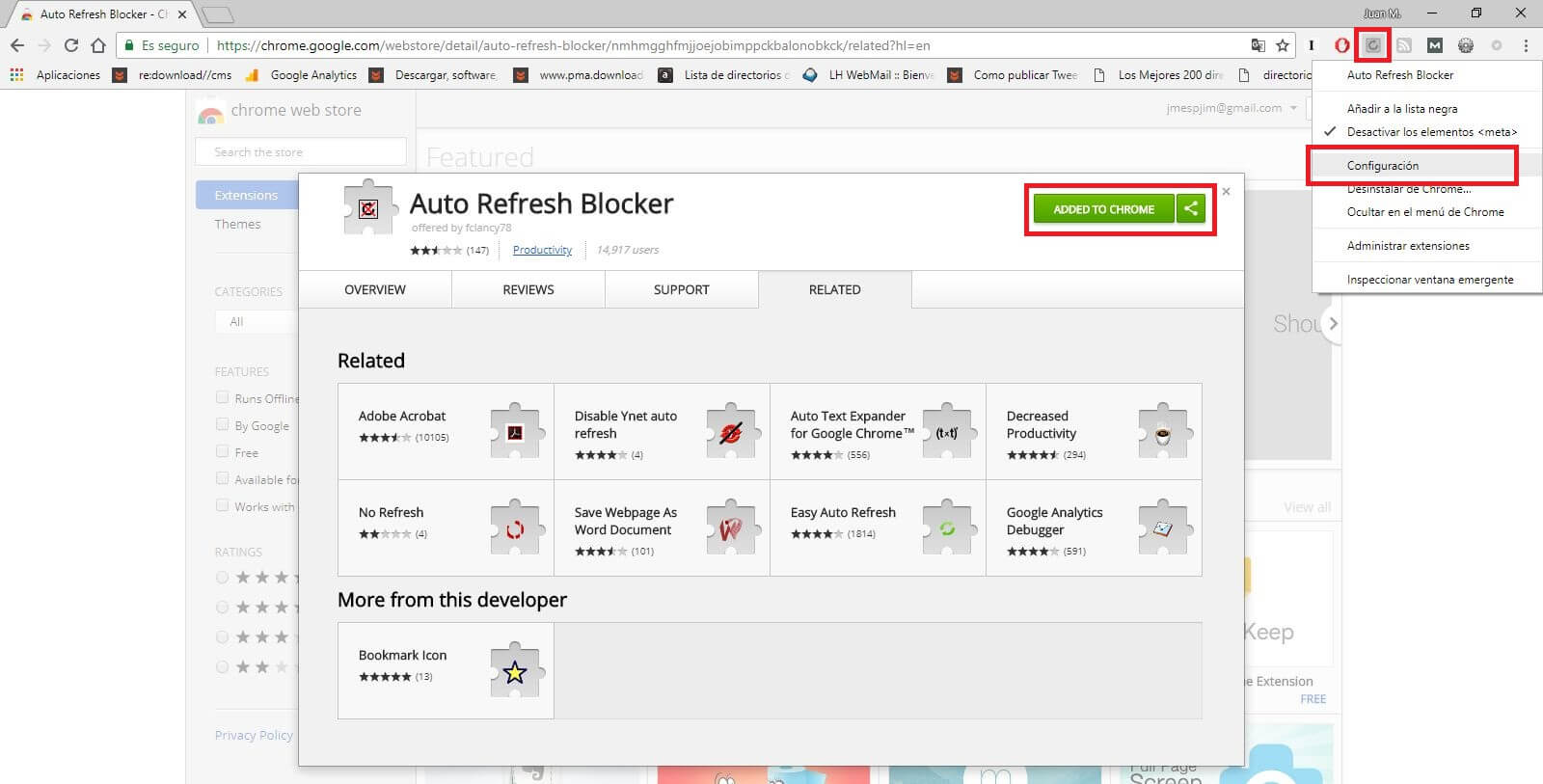This screenshot has width=1543, height=784.
Task: Open the Bookmark Icon extension
Action: click(x=446, y=670)
